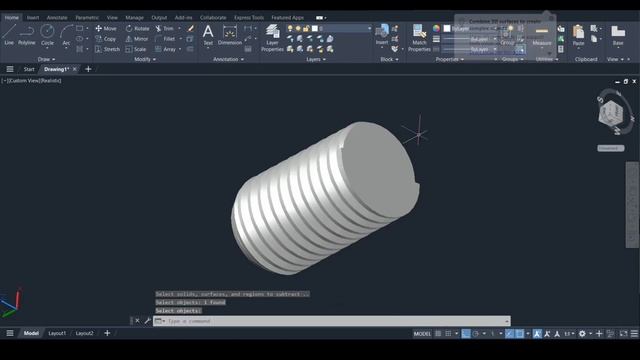Add a new layout with plus button
Screen dimensions: 640x360
tap(107, 333)
